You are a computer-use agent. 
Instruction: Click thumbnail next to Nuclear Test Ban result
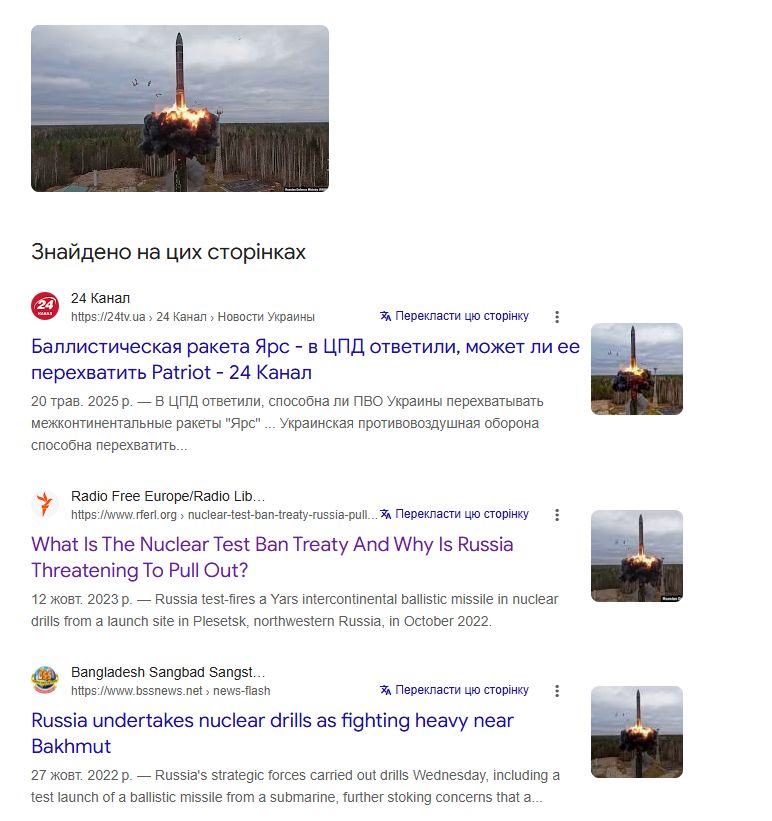(x=637, y=556)
